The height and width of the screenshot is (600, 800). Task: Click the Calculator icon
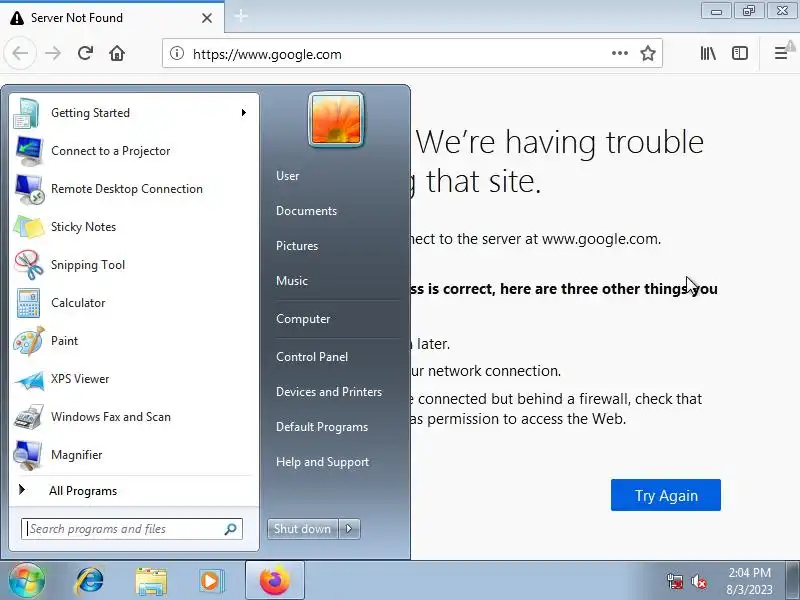[29, 303]
